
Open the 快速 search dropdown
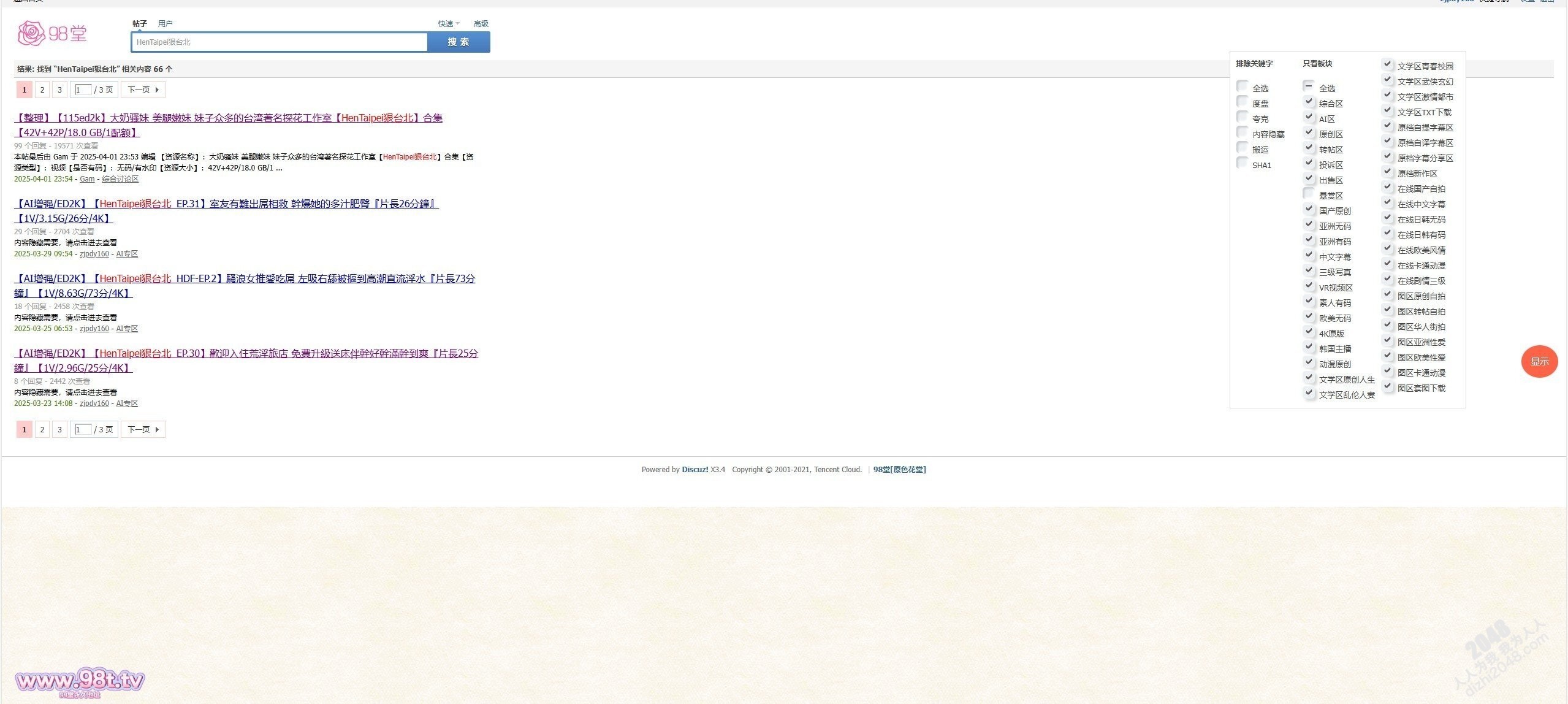point(449,24)
